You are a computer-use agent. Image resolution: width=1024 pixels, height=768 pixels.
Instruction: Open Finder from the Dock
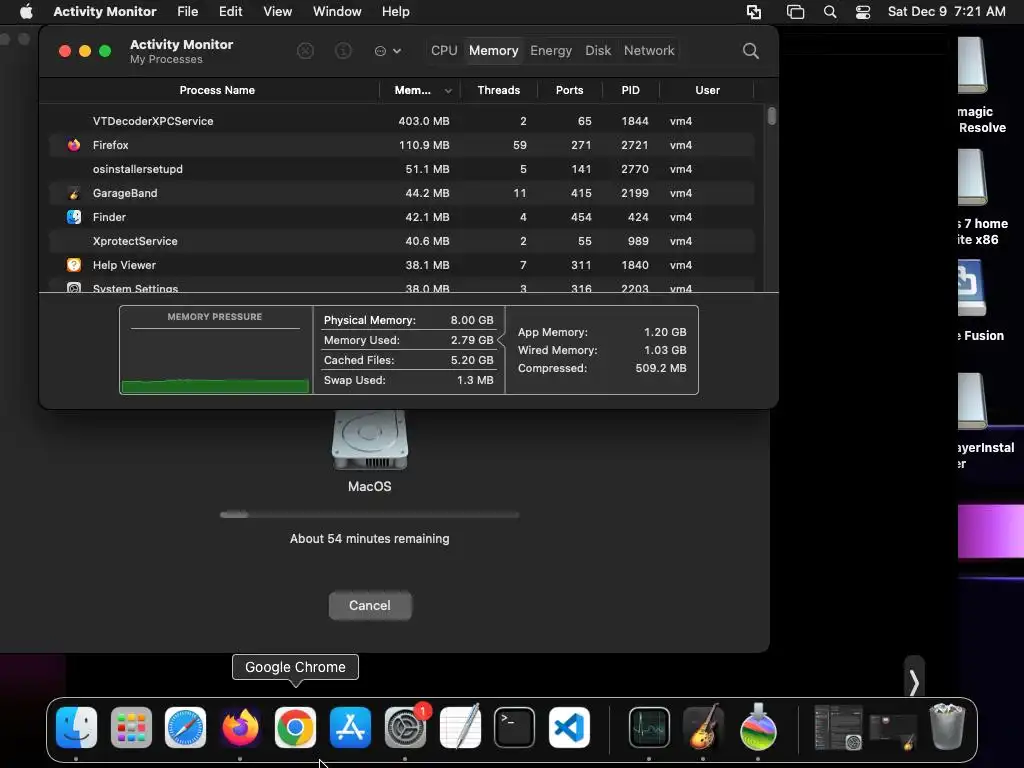(76, 727)
